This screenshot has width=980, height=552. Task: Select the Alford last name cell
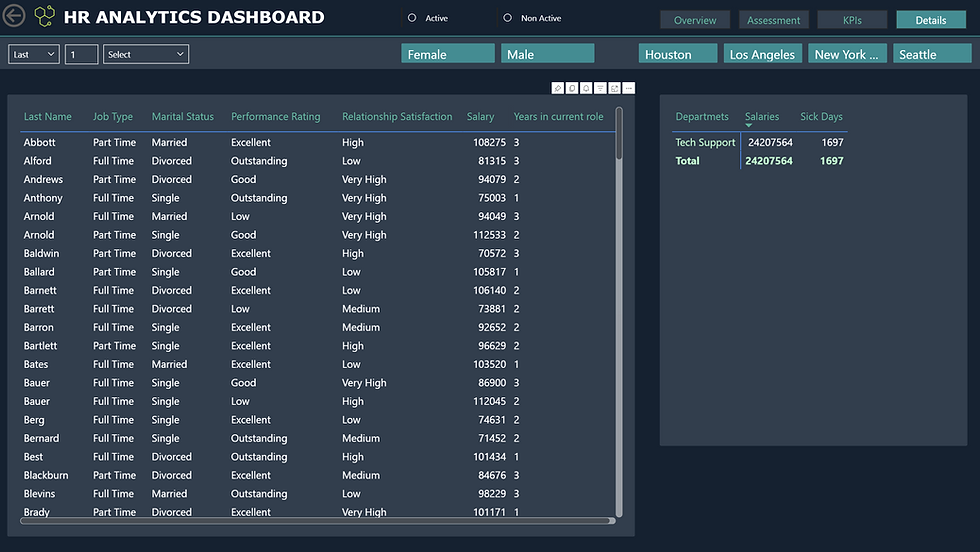click(x=38, y=161)
